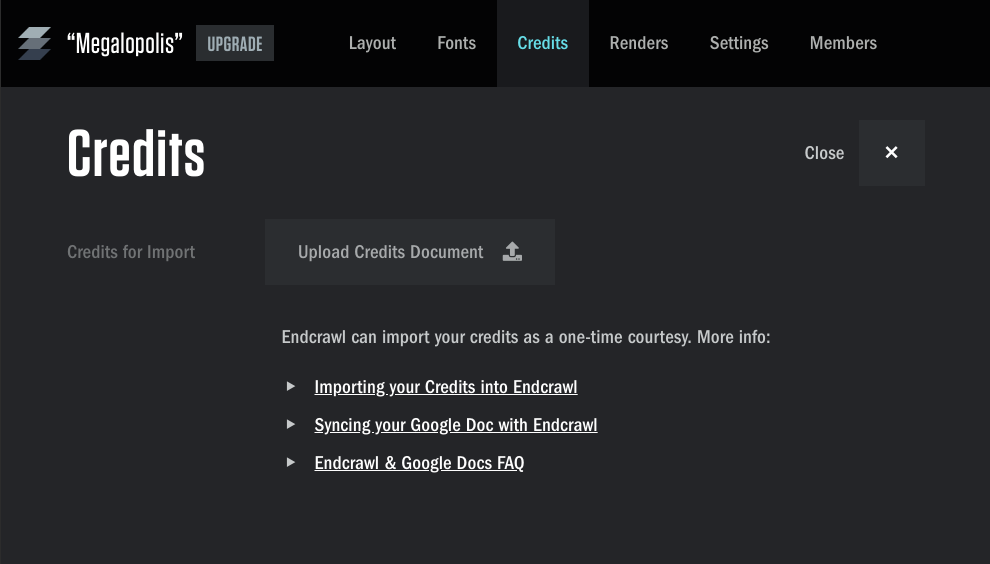Switch to the Fonts tab
Screen dimensions: 990x564
[456, 43]
